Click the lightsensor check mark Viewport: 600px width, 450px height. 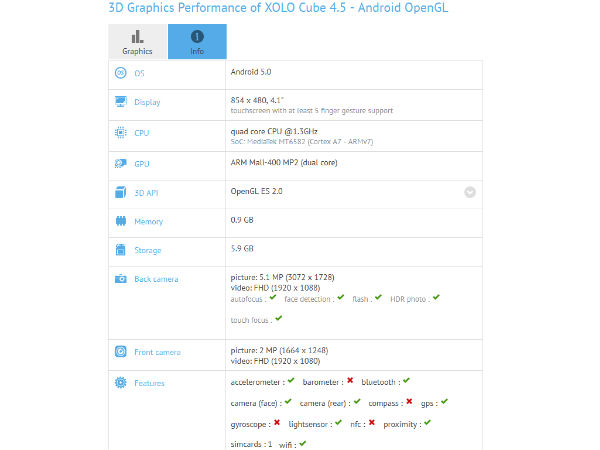coord(338,422)
